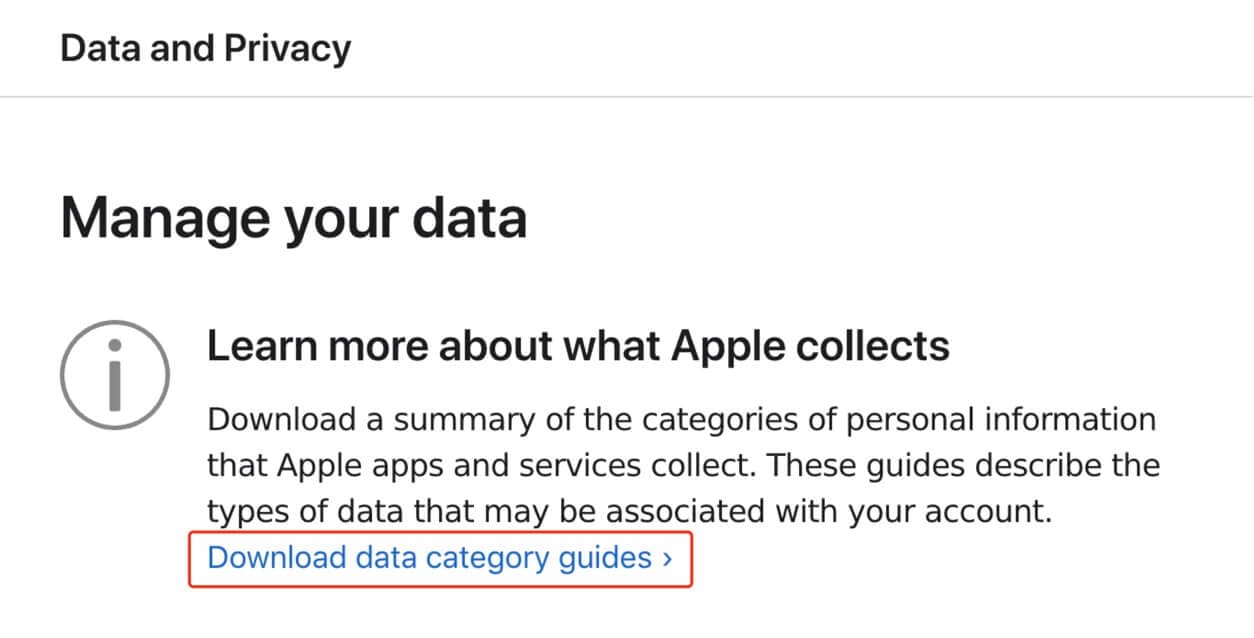The width and height of the screenshot is (1254, 638).
Task: Click the circled info icon
Action: point(115,376)
